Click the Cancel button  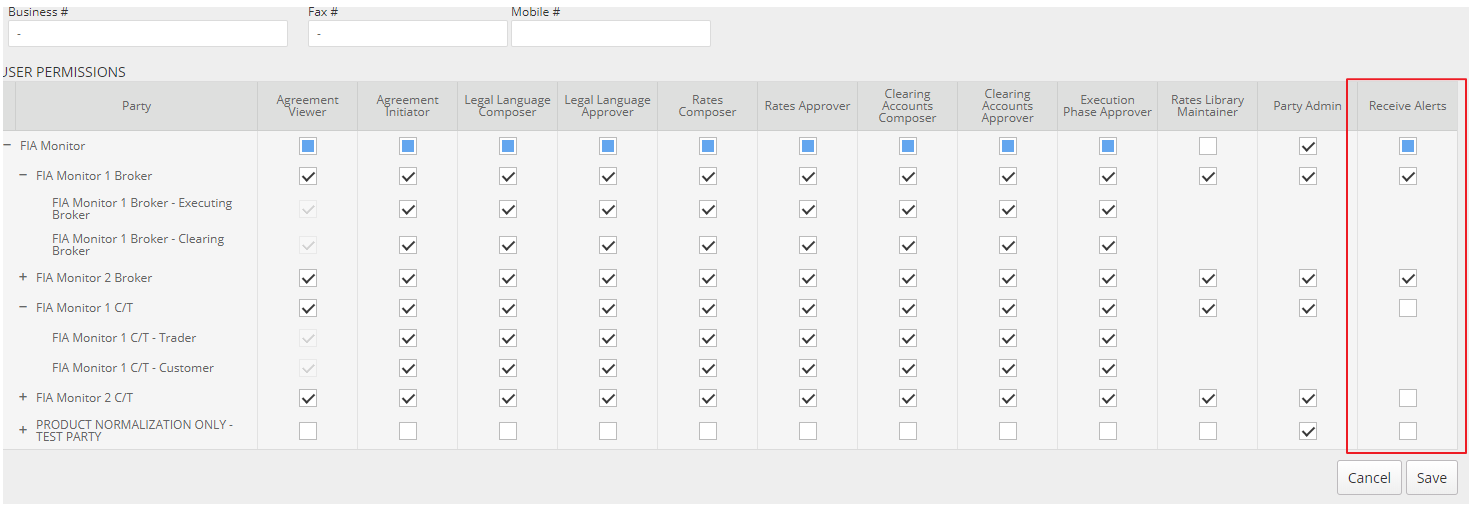coord(1369,478)
